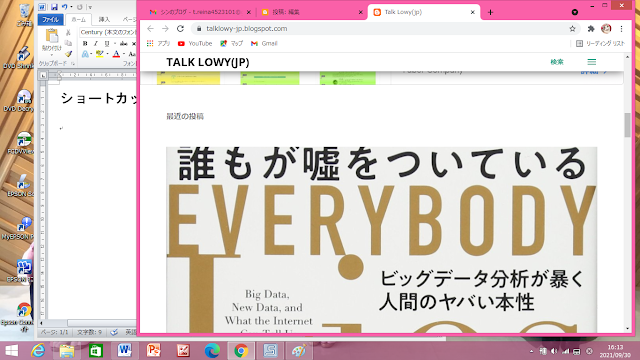Open the YouTube bookmark
This screenshot has height=360, width=640.
click(x=195, y=43)
